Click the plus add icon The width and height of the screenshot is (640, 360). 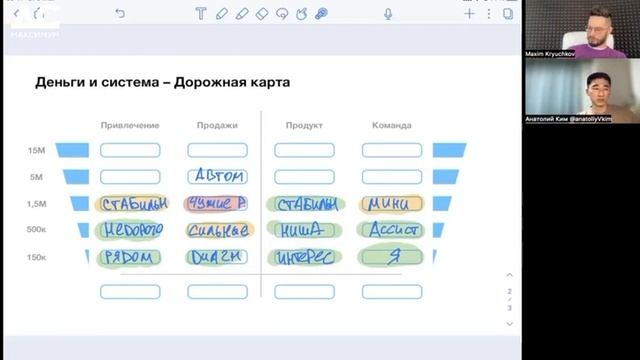pos(469,14)
